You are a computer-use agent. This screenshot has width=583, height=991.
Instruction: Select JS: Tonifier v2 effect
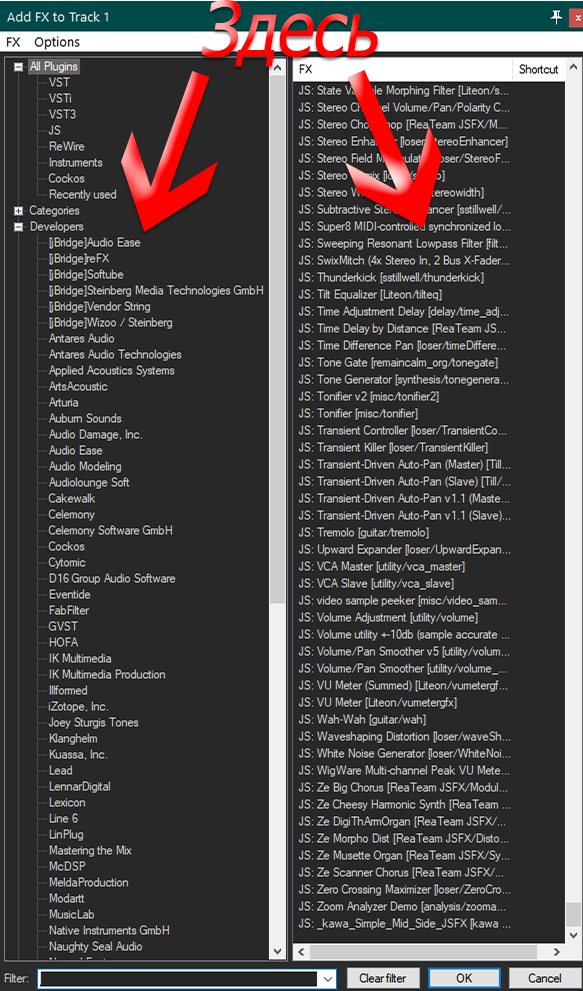369,397
